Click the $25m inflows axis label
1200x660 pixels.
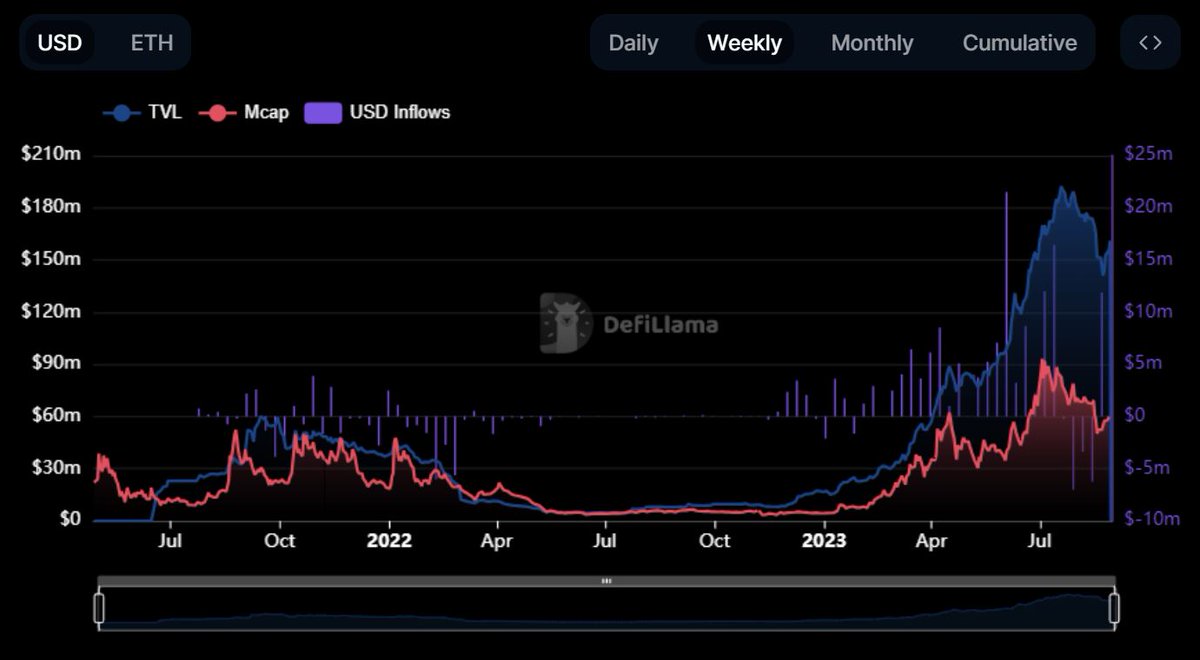pos(1147,155)
